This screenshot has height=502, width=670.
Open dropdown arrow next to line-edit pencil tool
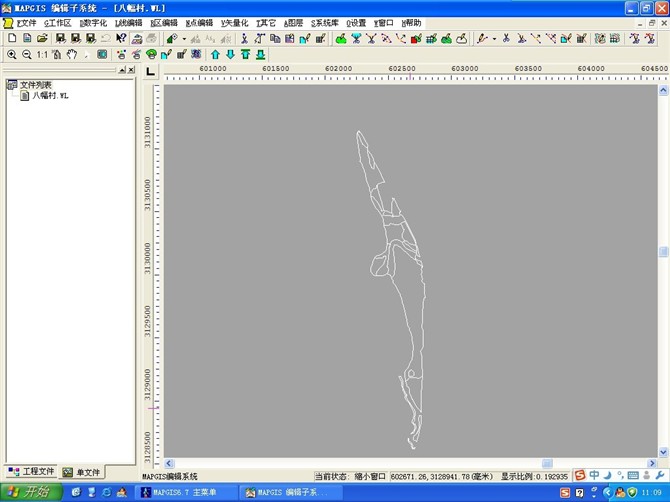click(494, 38)
